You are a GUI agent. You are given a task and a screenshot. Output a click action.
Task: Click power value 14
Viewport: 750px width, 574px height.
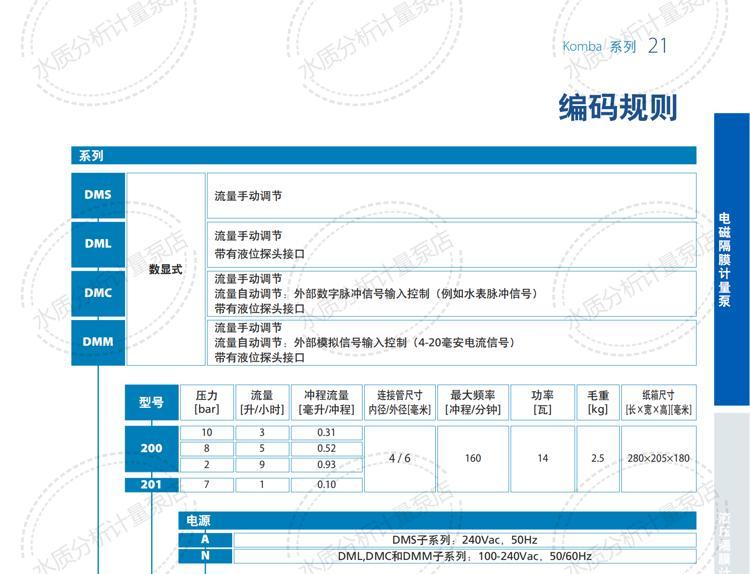[542, 458]
